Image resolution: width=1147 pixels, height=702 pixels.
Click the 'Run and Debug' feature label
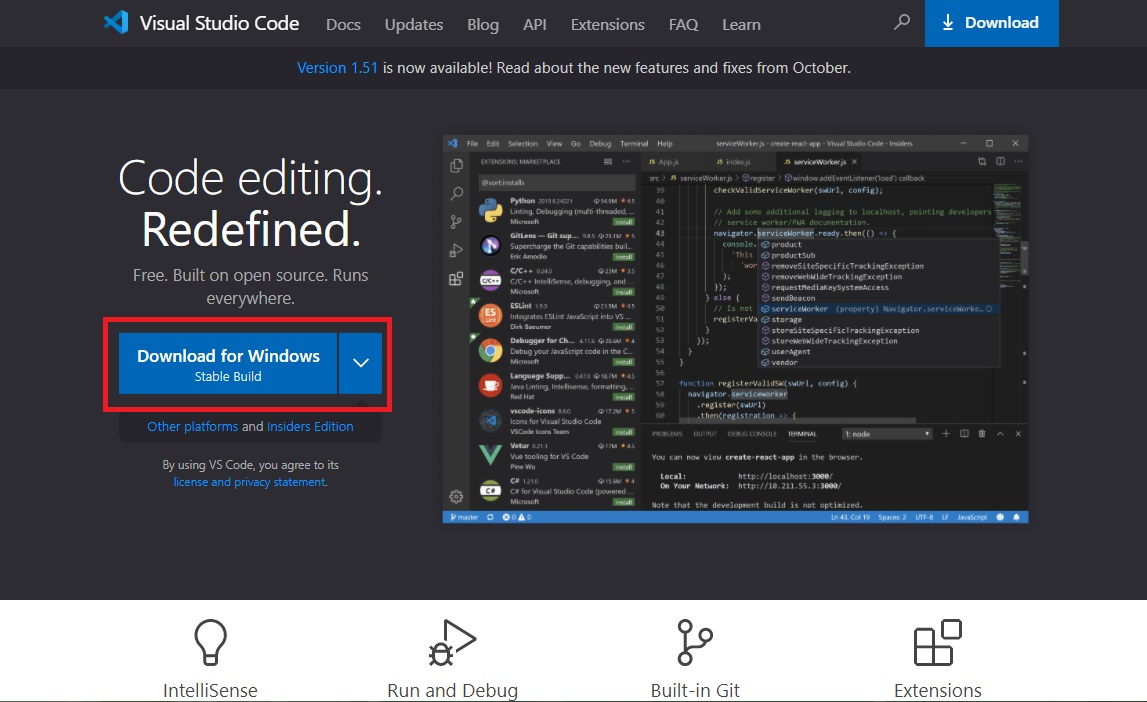[x=452, y=690]
